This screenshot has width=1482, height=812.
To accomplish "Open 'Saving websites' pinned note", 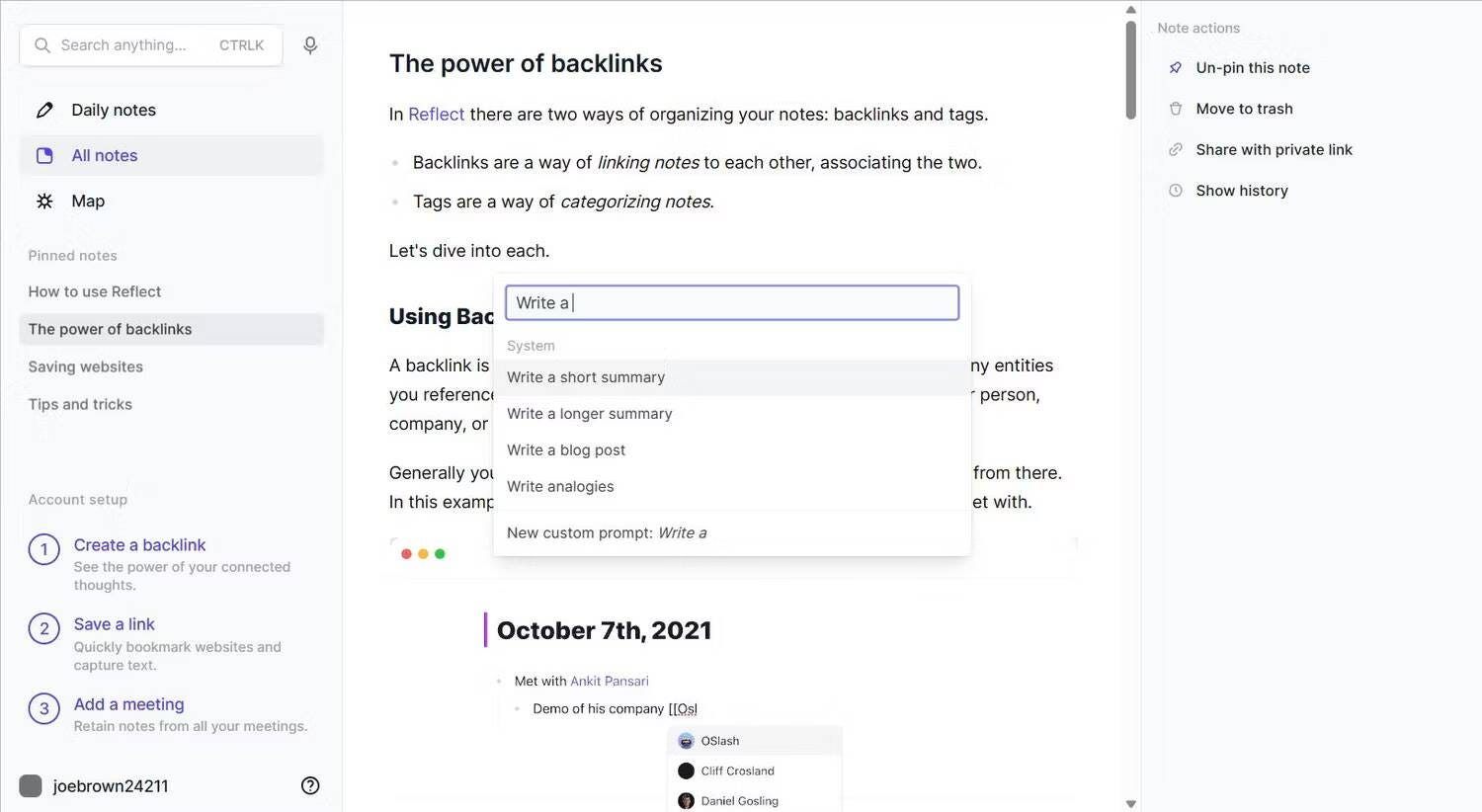I will [86, 366].
